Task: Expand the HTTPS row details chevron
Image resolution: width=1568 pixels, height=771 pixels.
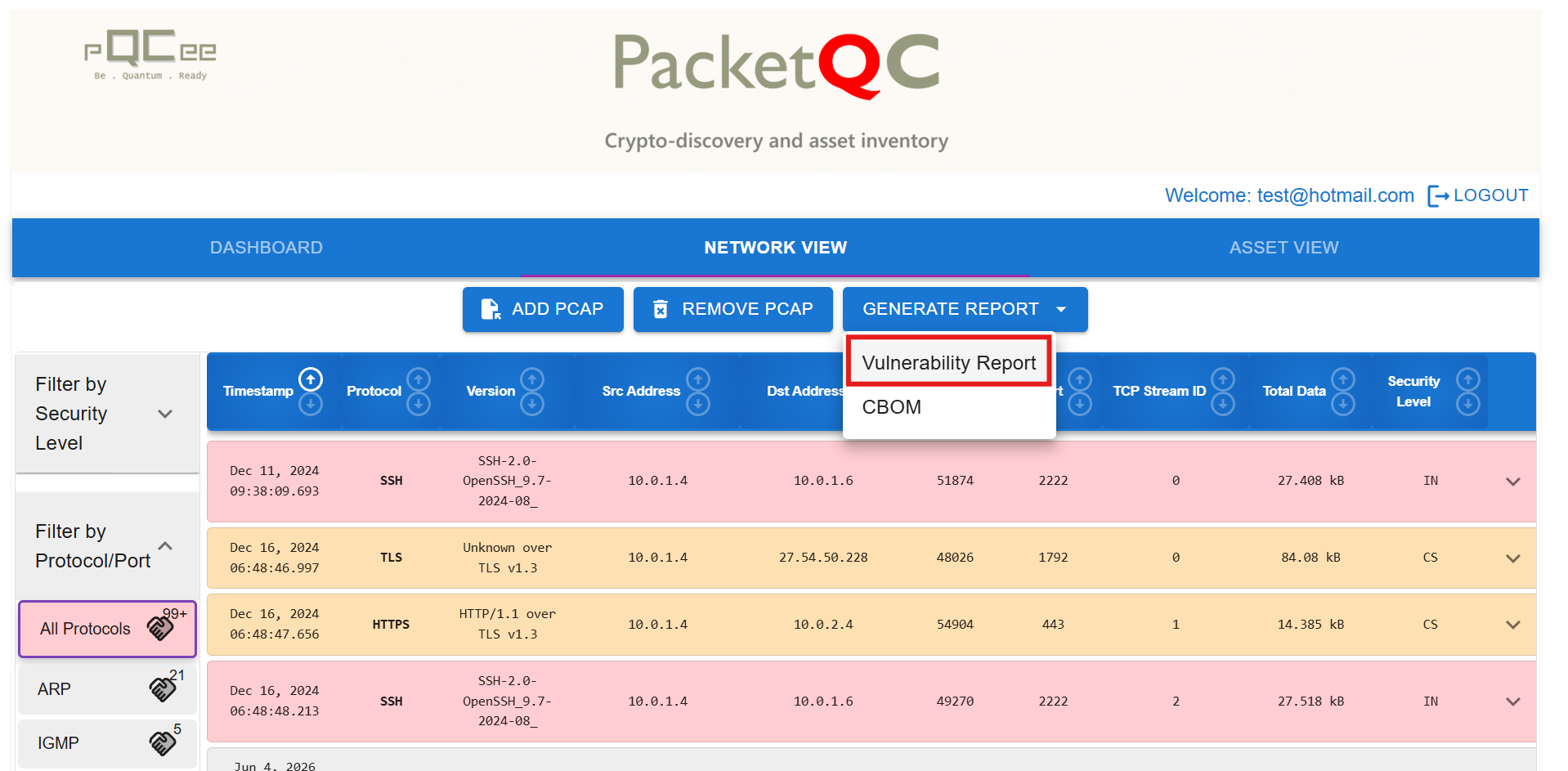Action: click(x=1513, y=625)
